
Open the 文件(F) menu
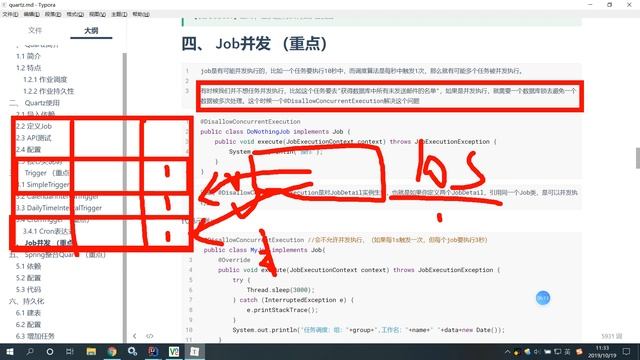[x=10, y=14]
